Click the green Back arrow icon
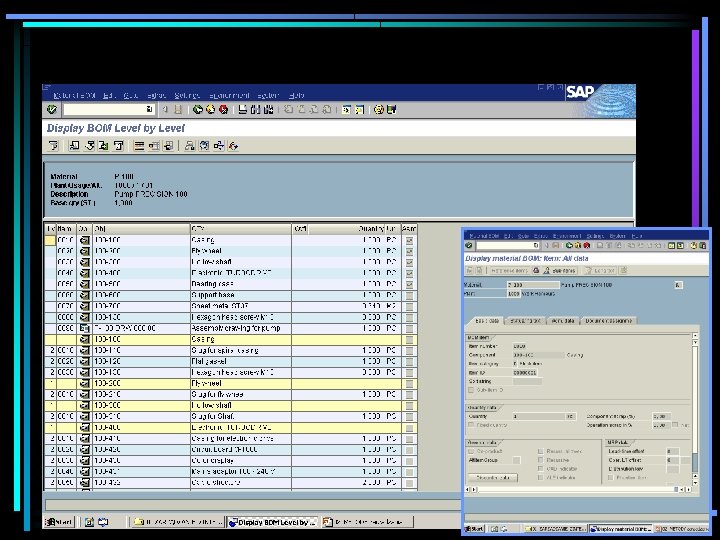 [198, 109]
